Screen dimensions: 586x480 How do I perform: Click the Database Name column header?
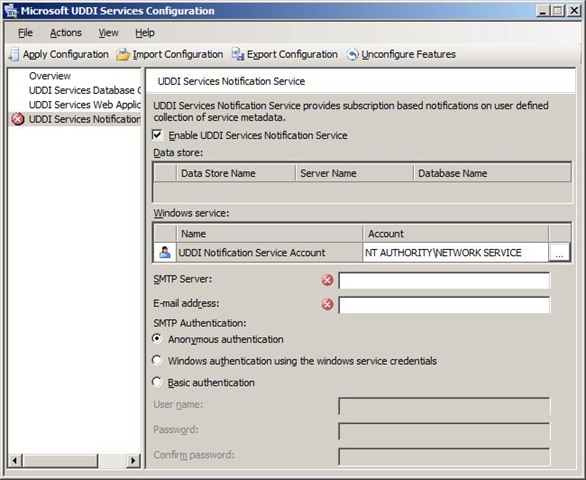click(492, 173)
